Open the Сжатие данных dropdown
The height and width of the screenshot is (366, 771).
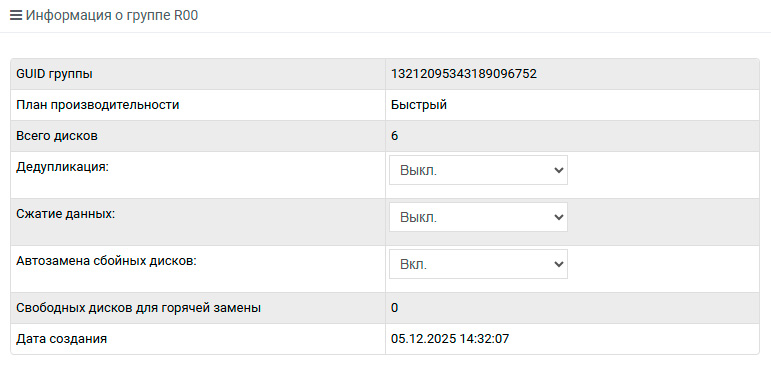(478, 217)
